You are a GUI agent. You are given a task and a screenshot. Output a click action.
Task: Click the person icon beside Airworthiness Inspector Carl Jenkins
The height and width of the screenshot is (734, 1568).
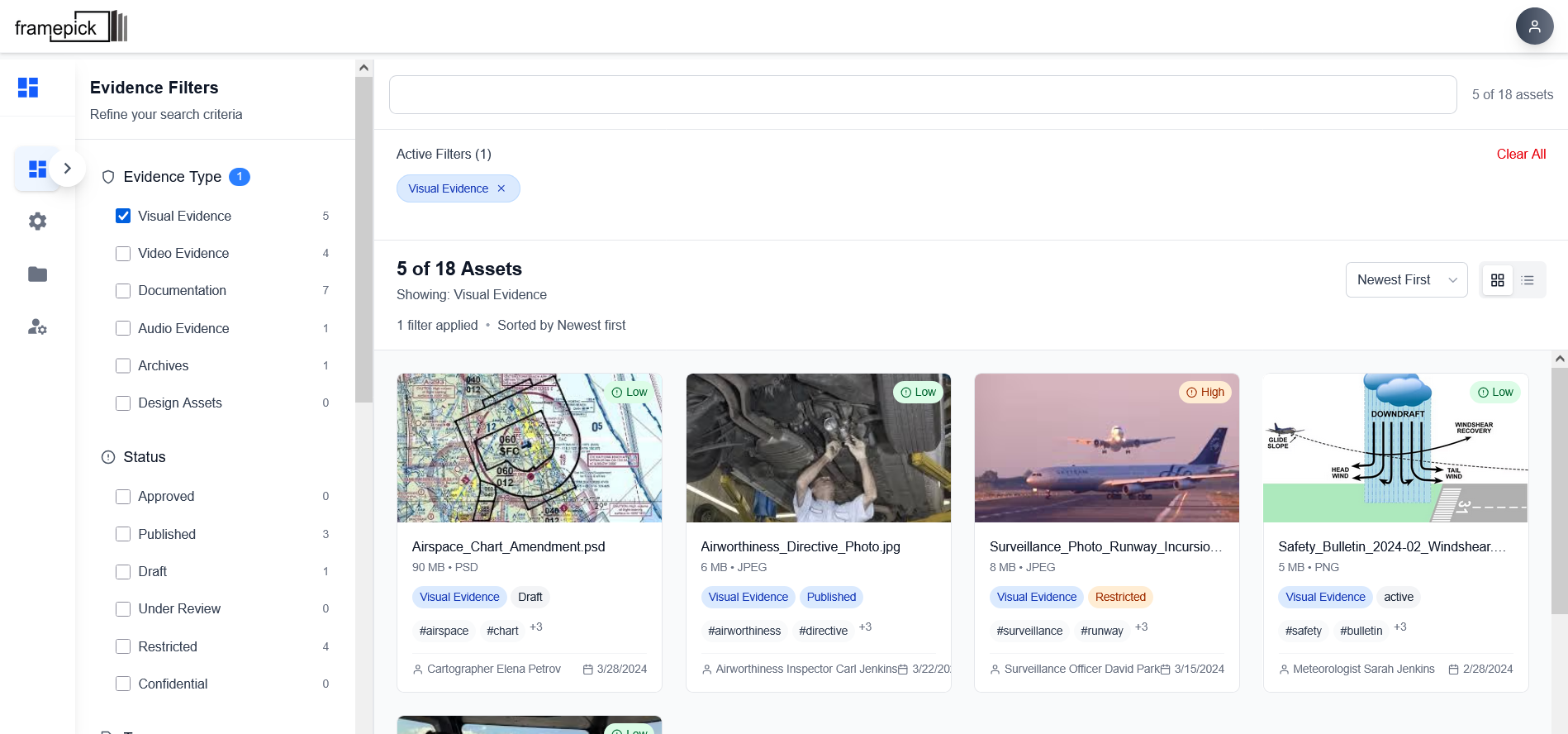tap(707, 670)
